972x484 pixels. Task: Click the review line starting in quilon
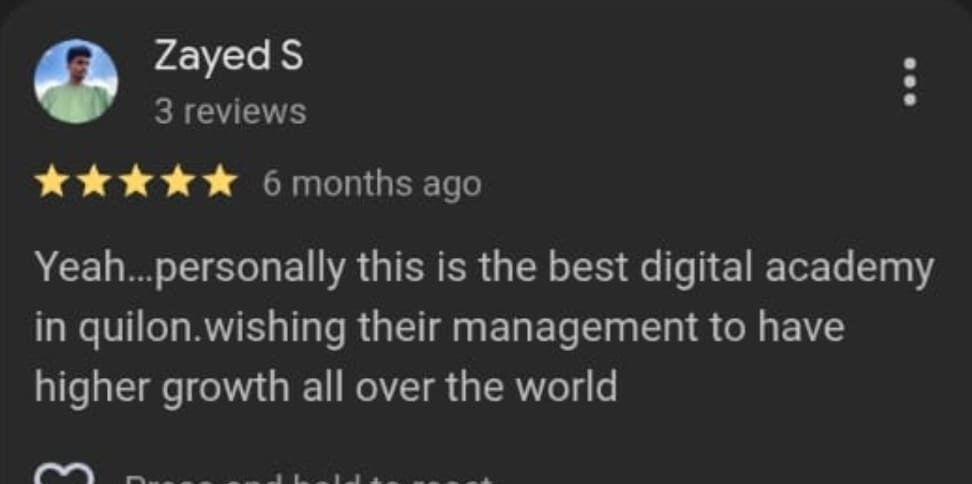(439, 329)
